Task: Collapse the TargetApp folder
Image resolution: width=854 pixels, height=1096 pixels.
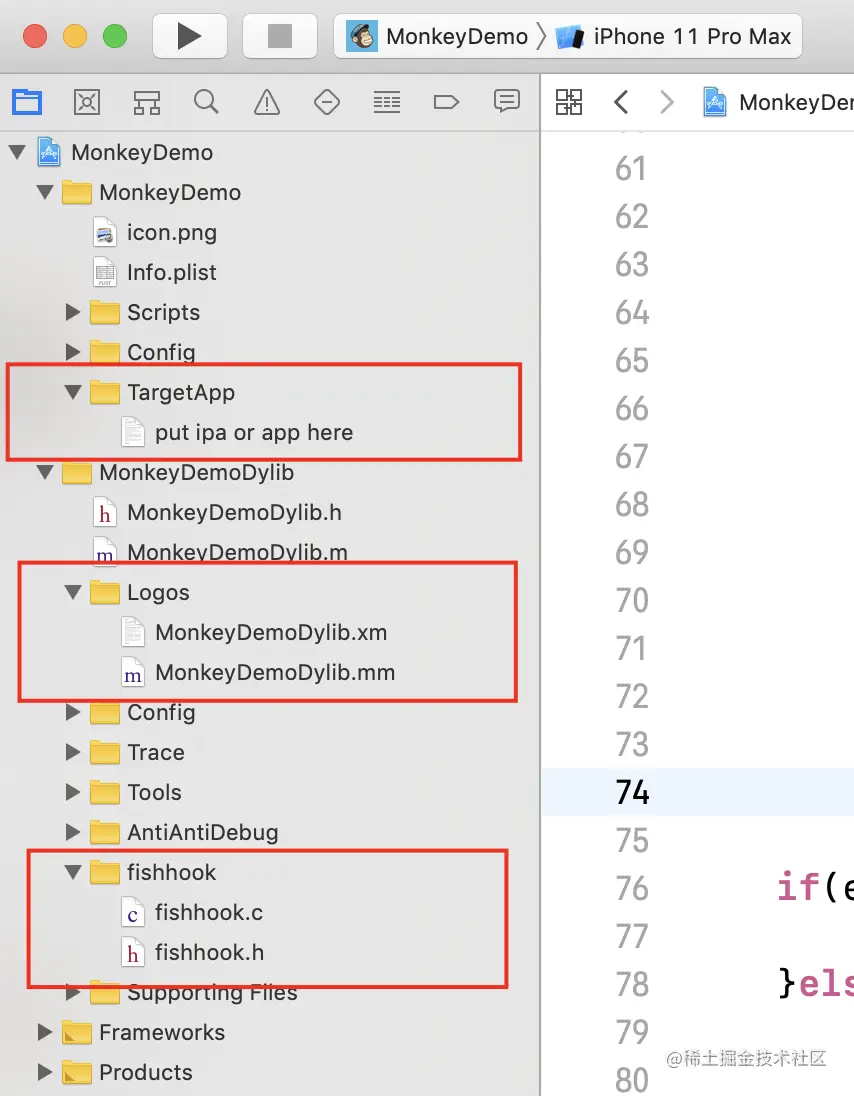Action: (x=73, y=392)
